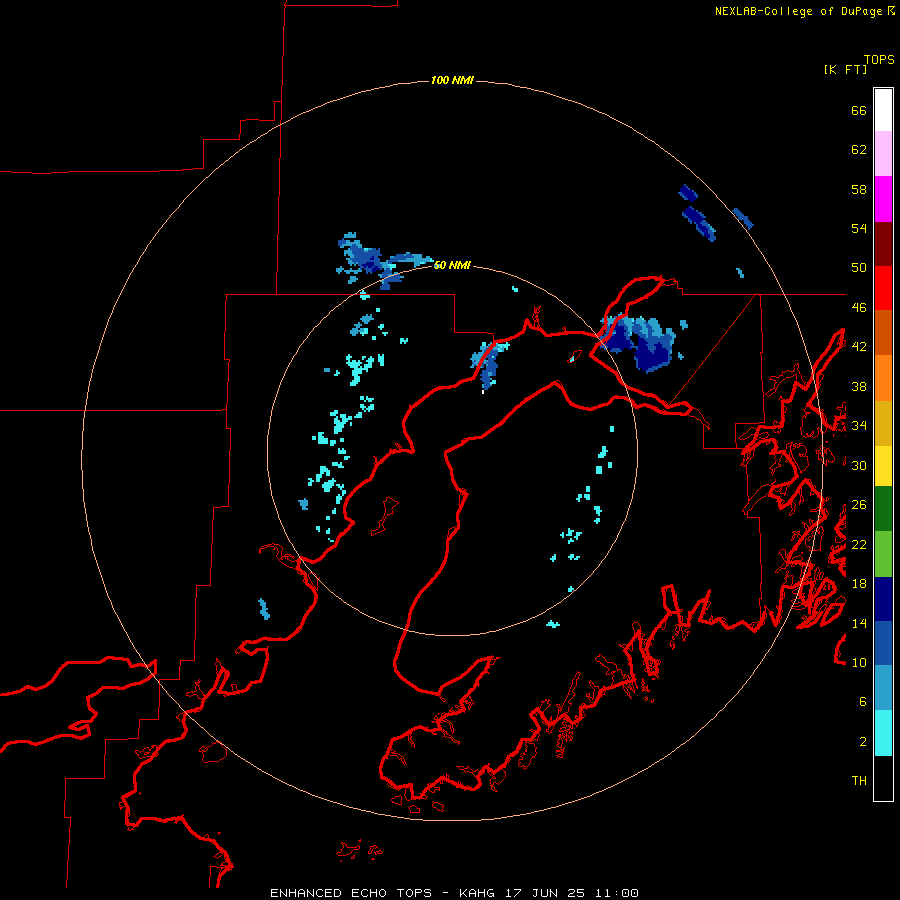900x900 pixels.
Task: Click legend value 26
Action: pos(859,505)
